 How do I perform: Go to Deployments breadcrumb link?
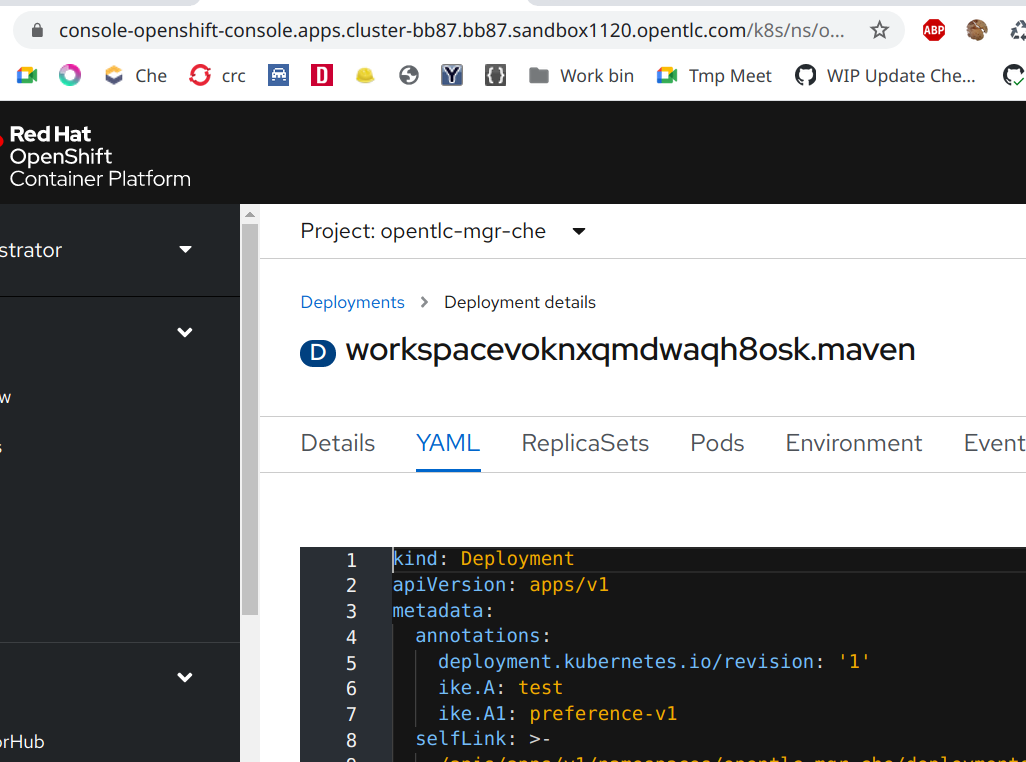tap(352, 302)
